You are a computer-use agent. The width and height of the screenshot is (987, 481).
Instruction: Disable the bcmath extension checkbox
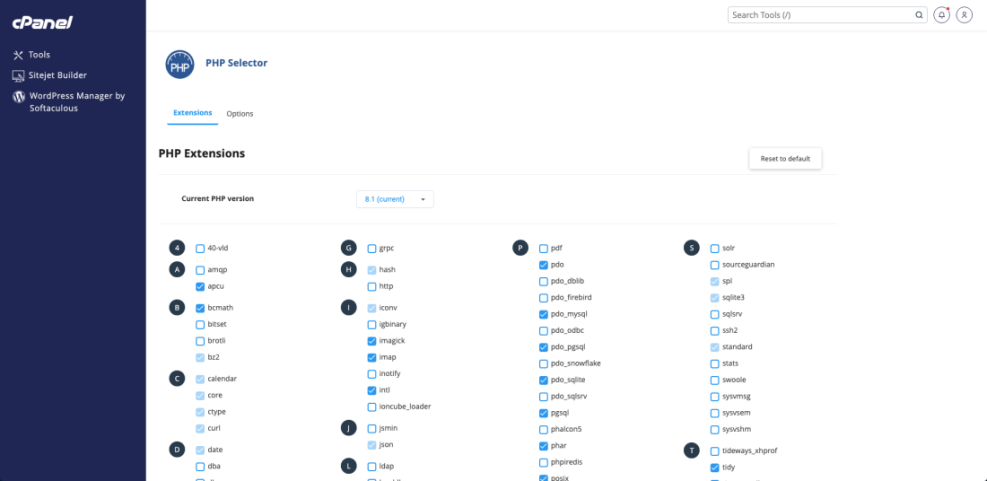200,308
